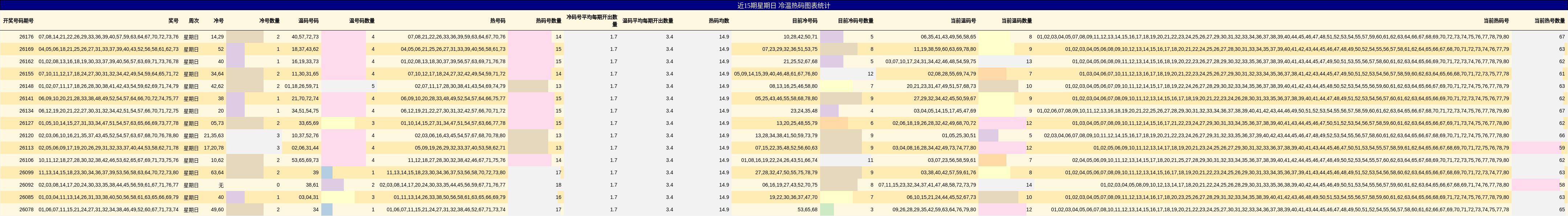Viewport: 1568px width, 216px height.
Task: Click the current hot count 66
Action: [1562, 136]
